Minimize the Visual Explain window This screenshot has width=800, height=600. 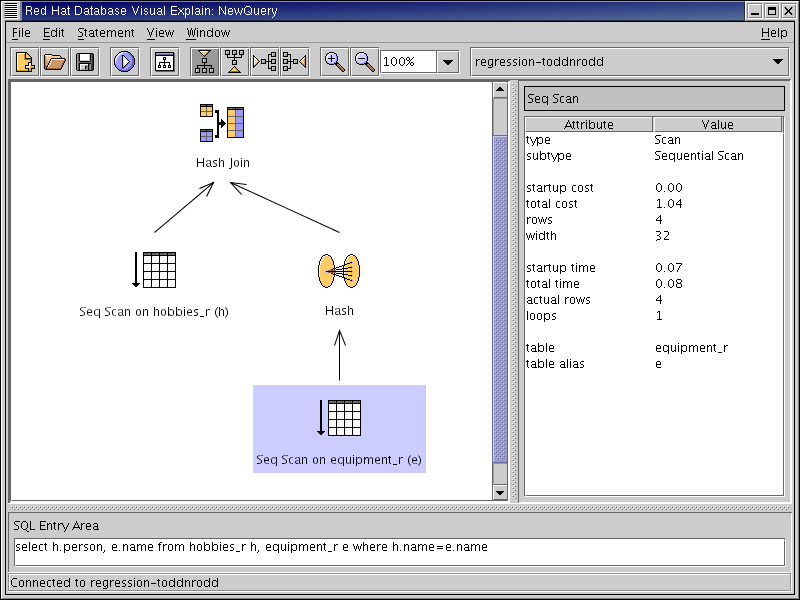pyautogui.click(x=755, y=11)
